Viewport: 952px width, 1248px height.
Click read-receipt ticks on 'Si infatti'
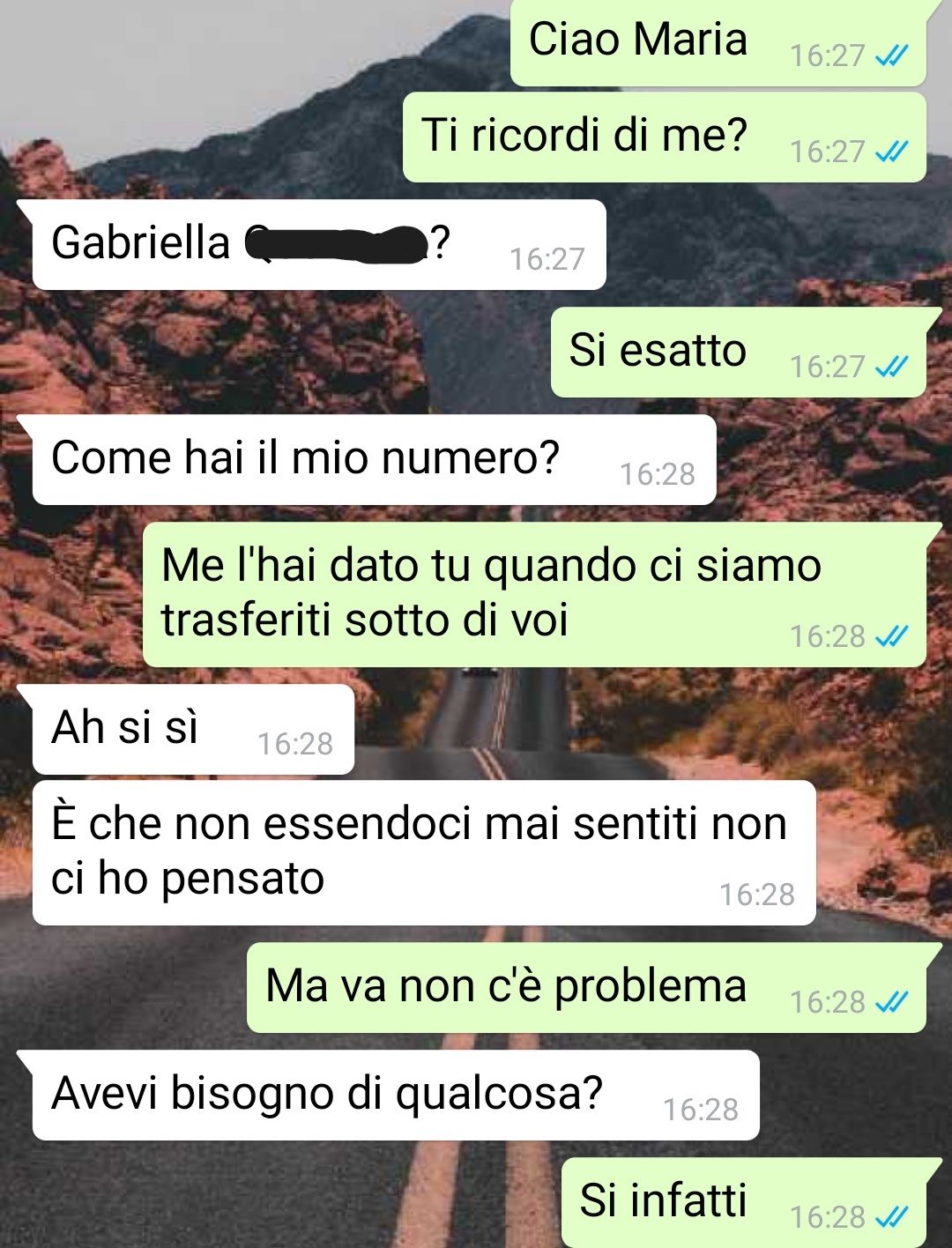(891, 1216)
